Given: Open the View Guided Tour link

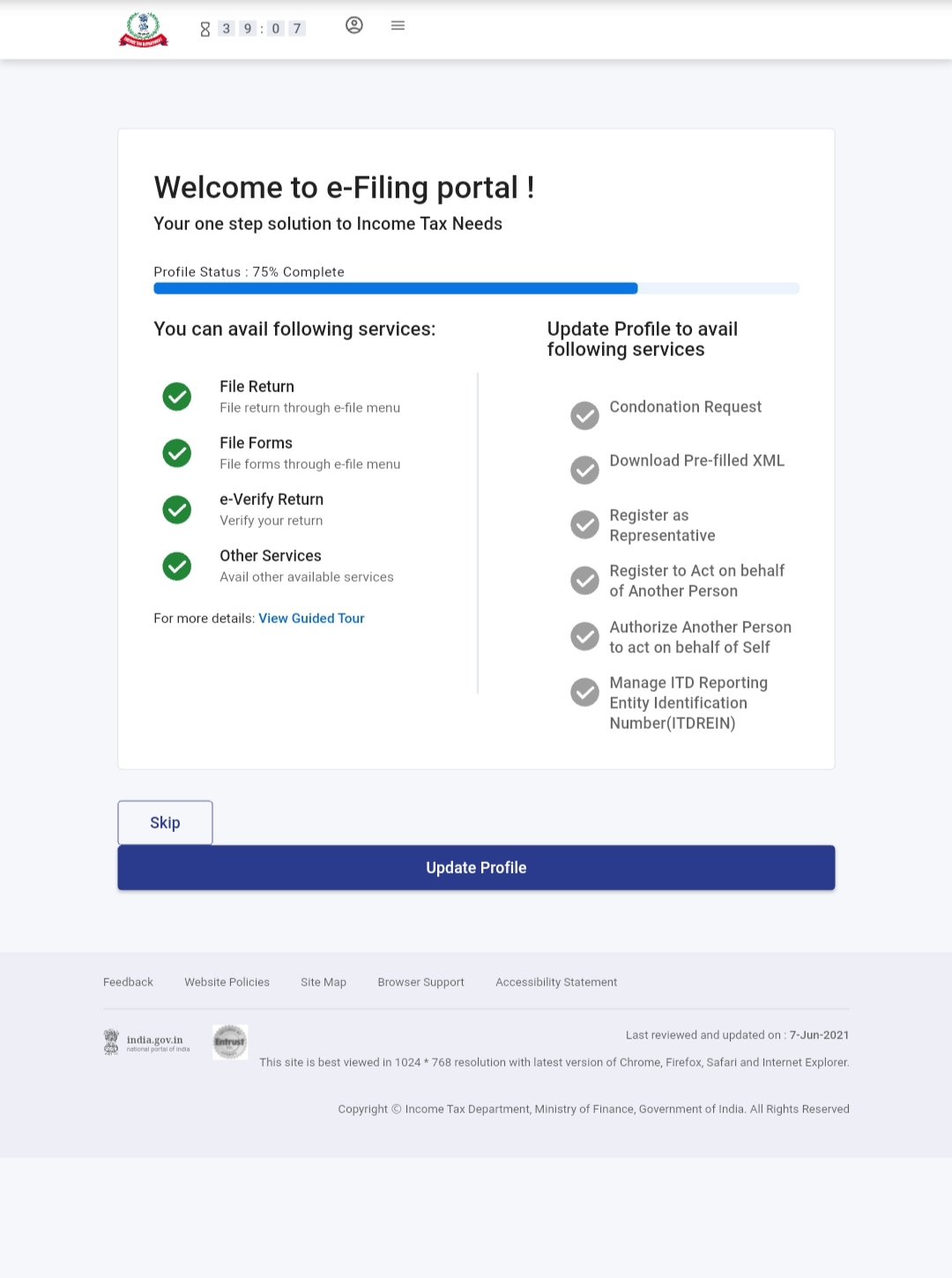Looking at the screenshot, I should (x=311, y=619).
